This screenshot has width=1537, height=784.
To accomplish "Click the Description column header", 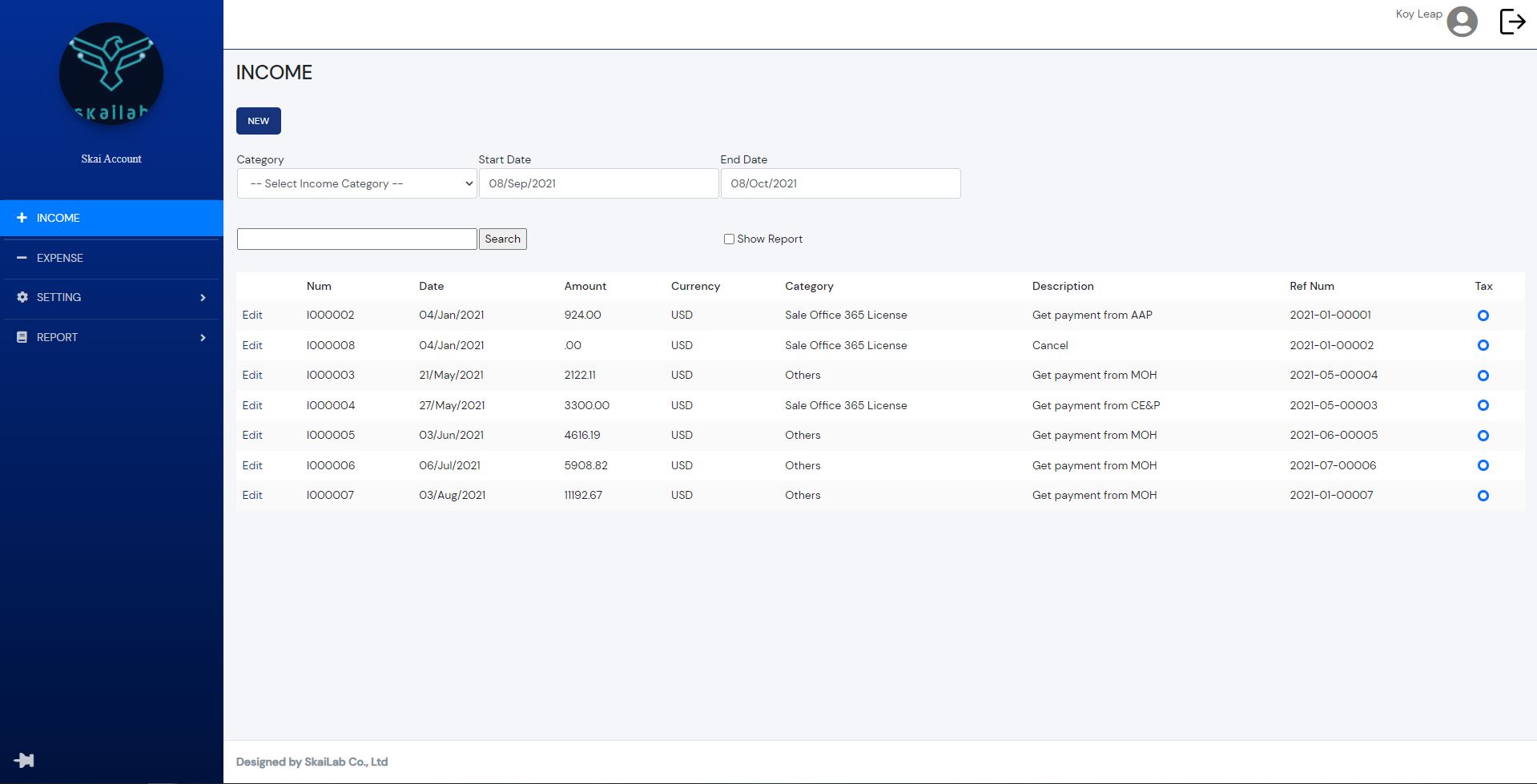I will click(1062, 286).
